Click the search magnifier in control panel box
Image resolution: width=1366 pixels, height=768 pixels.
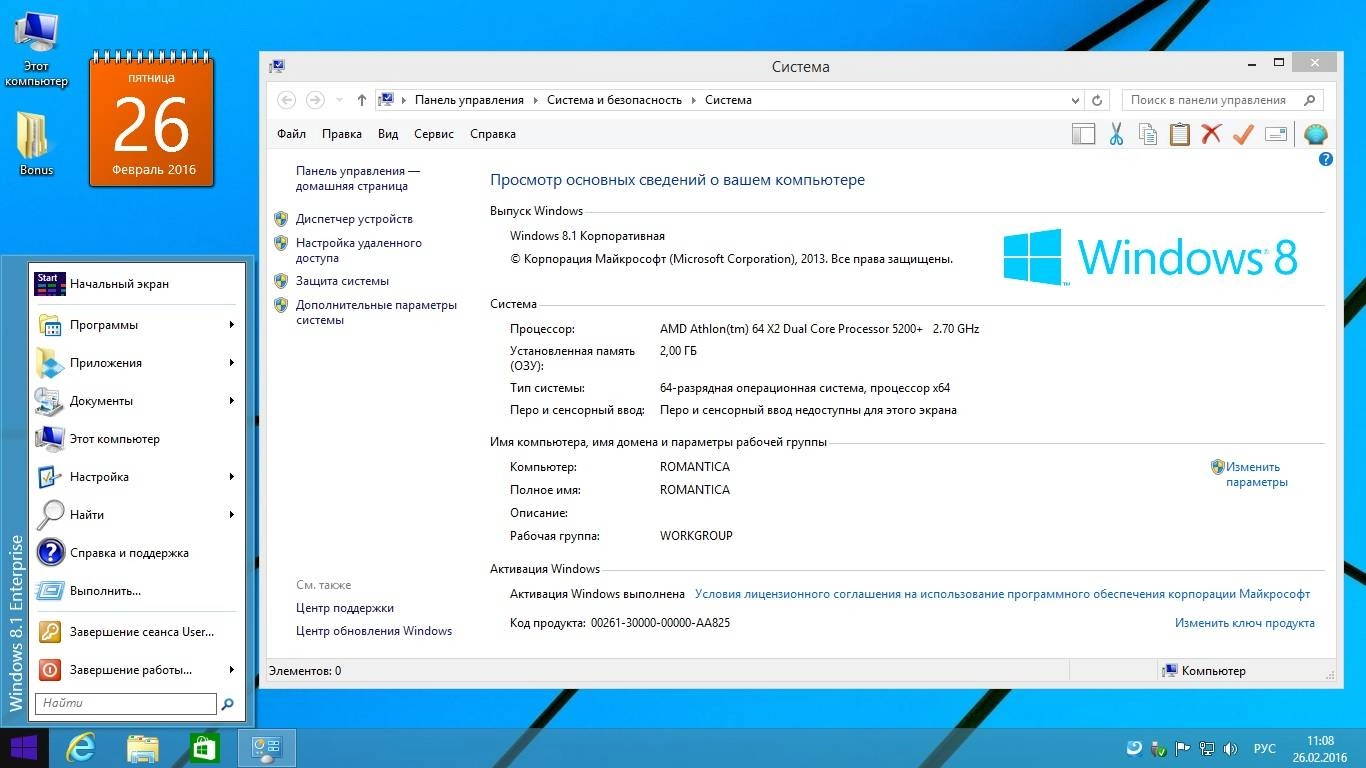pos(1309,100)
